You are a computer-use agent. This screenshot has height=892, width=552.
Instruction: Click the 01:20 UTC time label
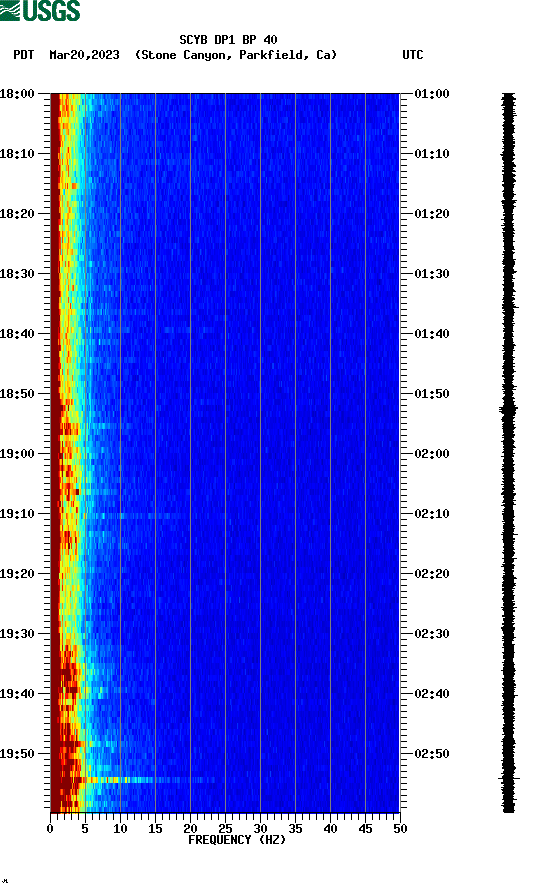click(x=432, y=213)
